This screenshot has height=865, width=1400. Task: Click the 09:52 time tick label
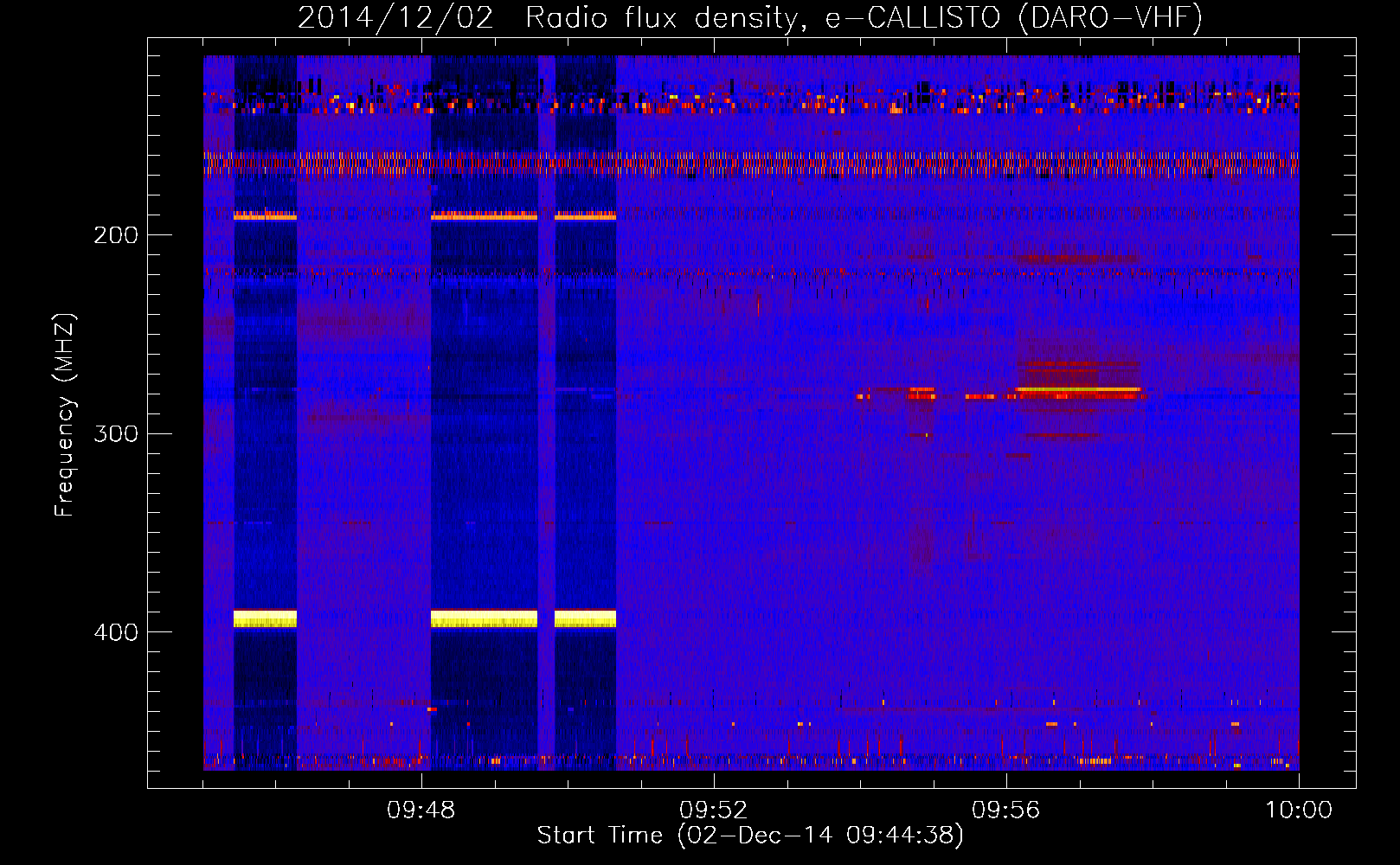click(x=714, y=811)
